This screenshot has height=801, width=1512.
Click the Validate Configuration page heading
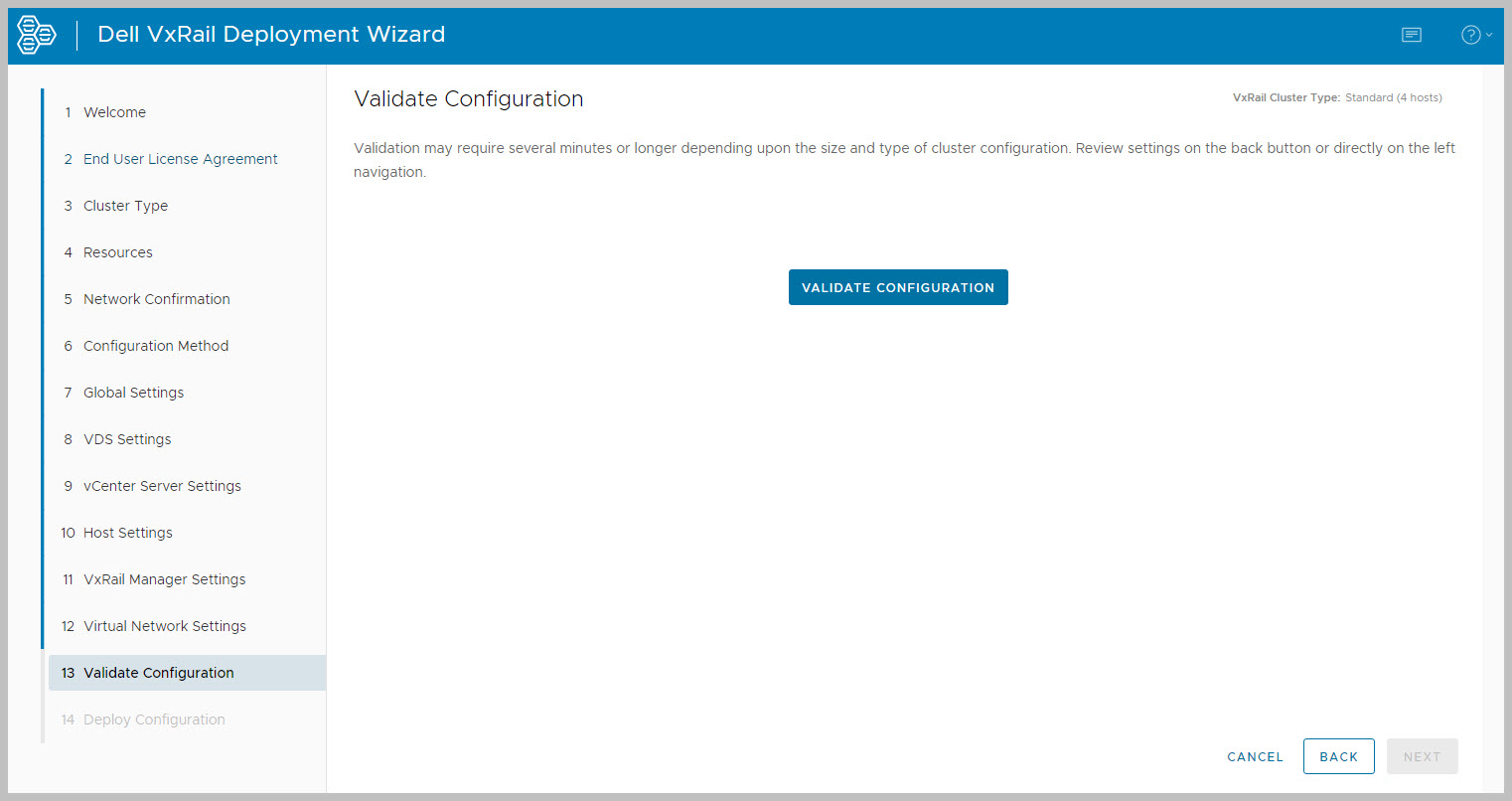(469, 99)
